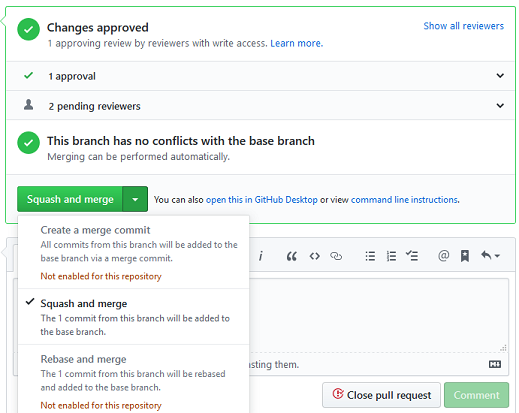Open the merge method dropdown arrow
519x413 pixels.
pyautogui.click(x=135, y=199)
